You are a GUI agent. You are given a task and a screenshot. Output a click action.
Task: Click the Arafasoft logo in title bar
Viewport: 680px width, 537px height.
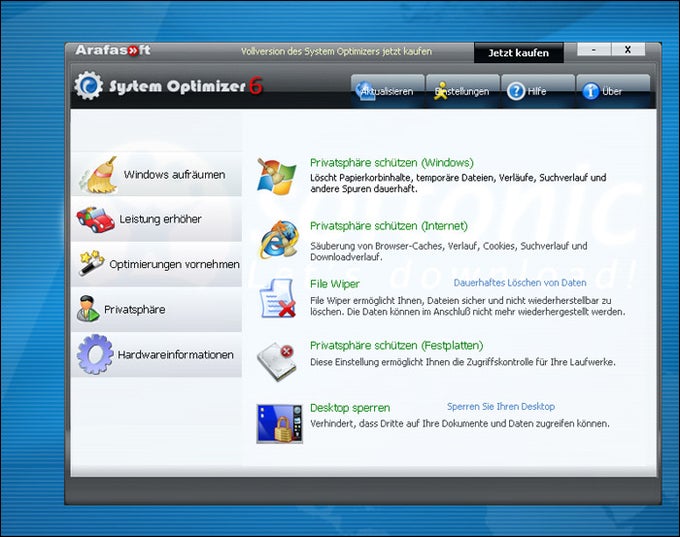[113, 50]
